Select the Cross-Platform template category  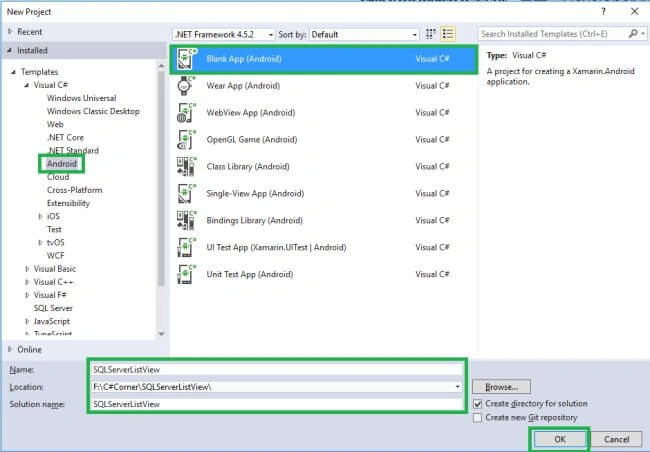point(75,190)
